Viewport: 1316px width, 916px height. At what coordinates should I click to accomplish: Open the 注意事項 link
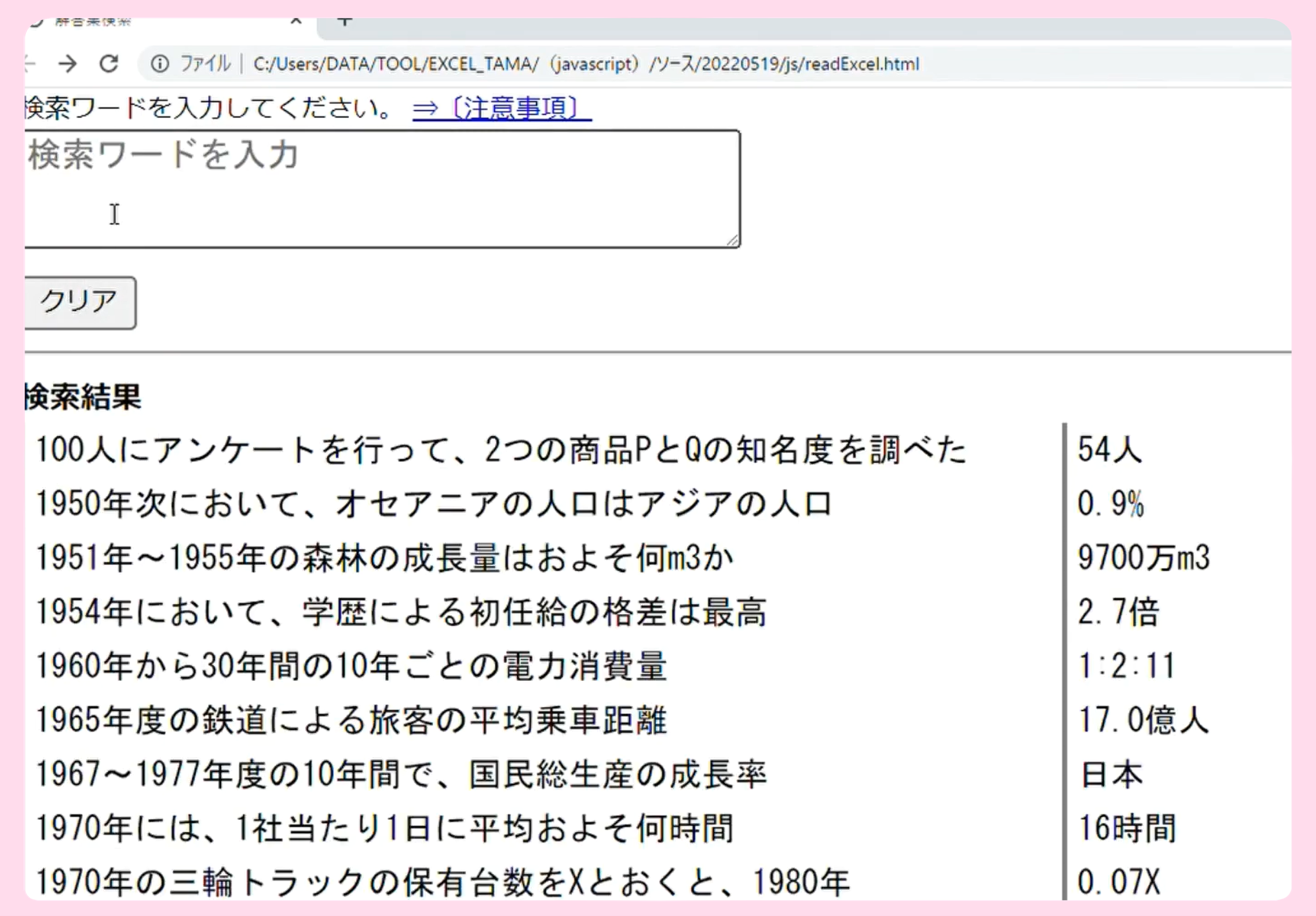(x=502, y=108)
